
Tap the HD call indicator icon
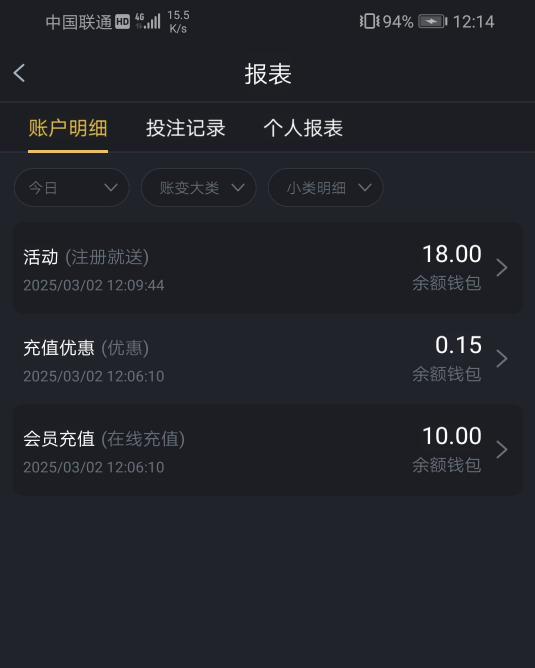tap(122, 22)
